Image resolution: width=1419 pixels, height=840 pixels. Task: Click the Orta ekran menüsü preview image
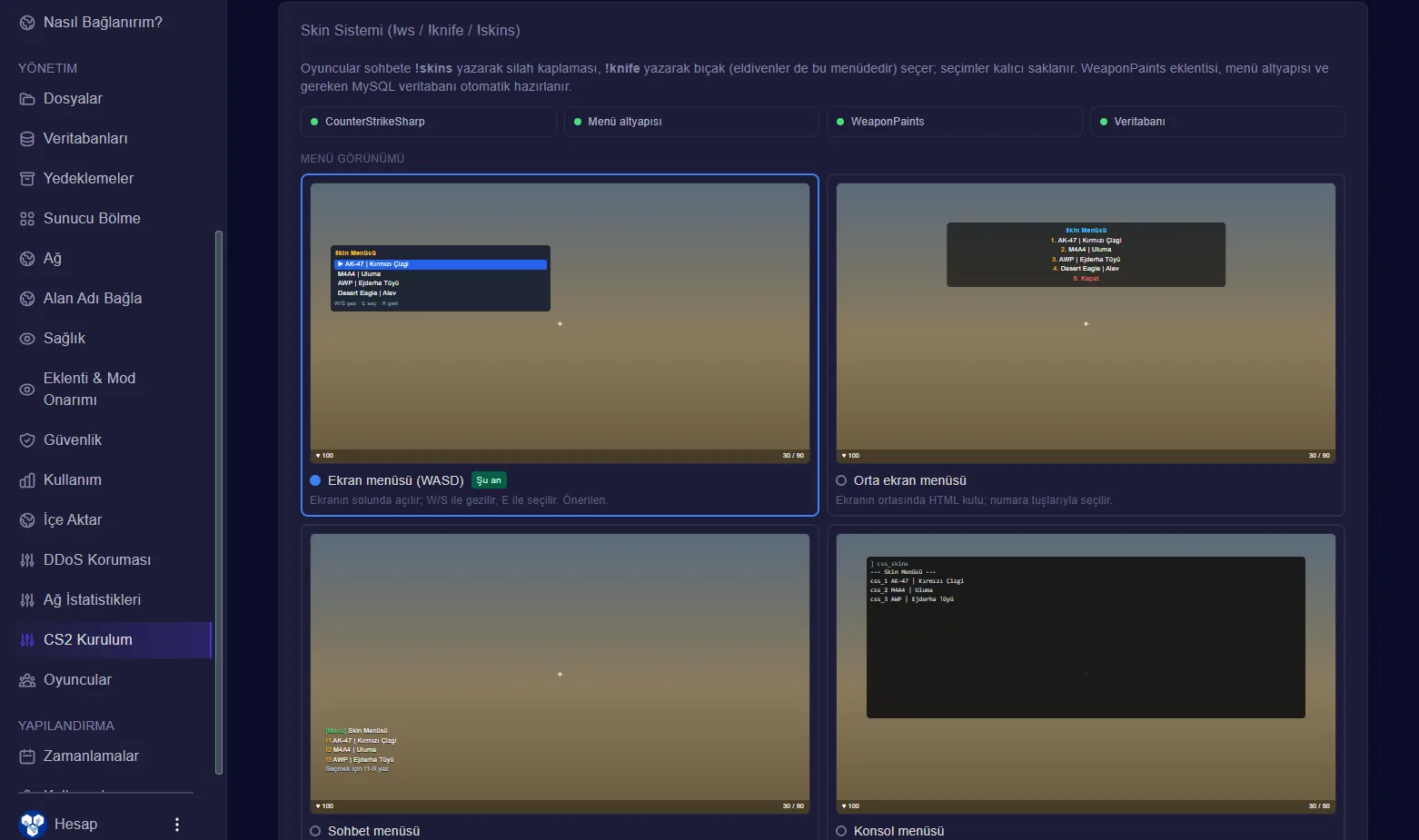point(1086,323)
